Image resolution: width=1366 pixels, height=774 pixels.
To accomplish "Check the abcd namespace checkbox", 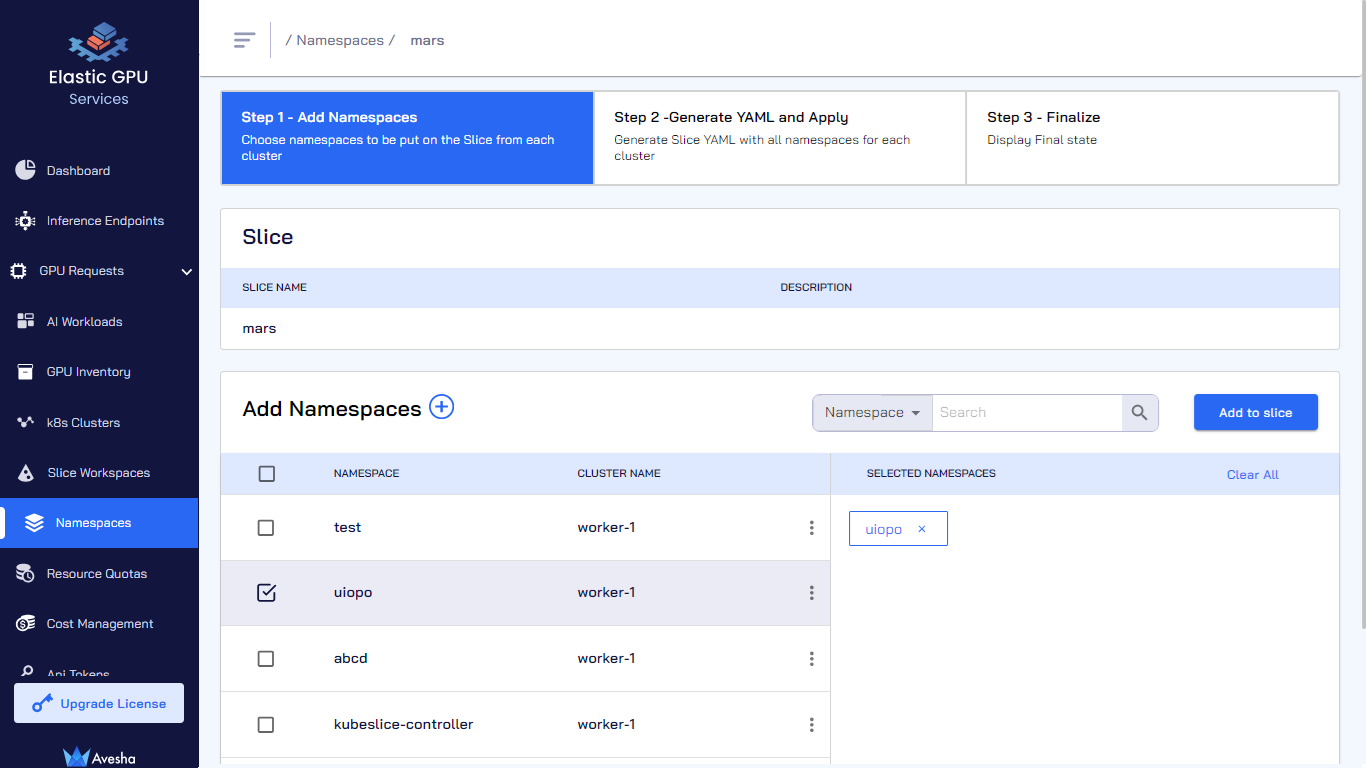I will 266,659.
